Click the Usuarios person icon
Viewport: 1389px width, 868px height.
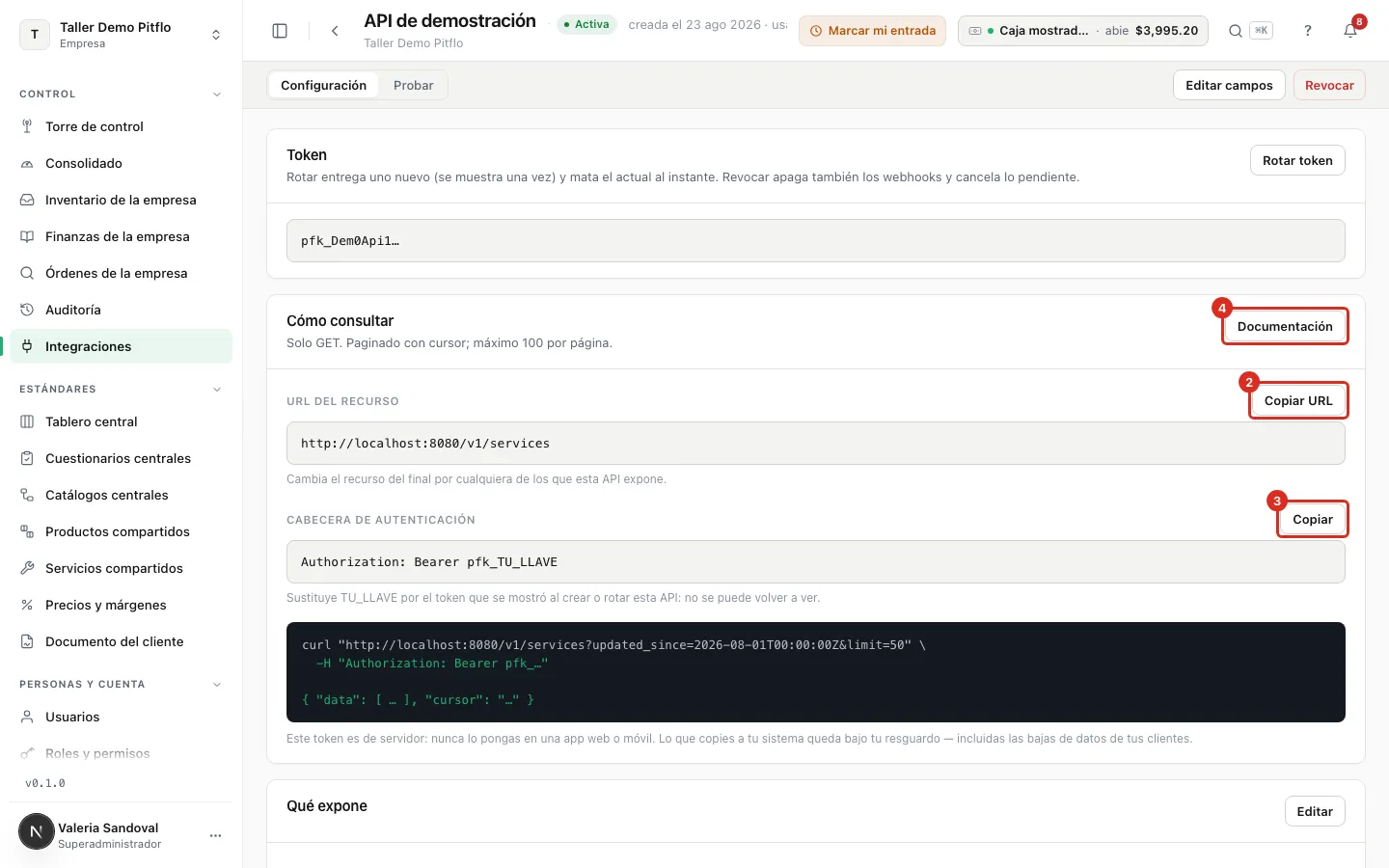(27, 717)
